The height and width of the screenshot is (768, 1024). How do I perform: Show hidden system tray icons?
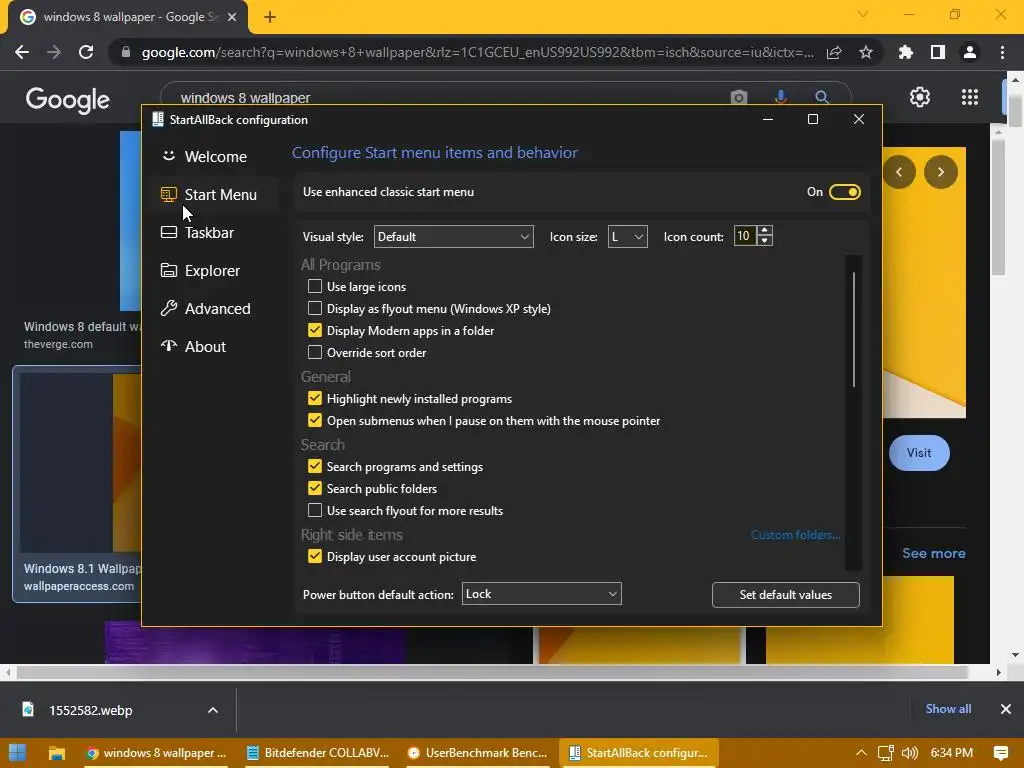point(861,753)
